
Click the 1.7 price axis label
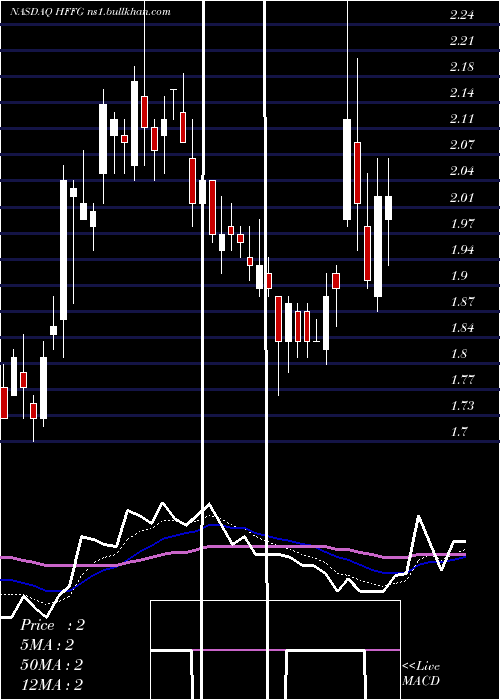pyautogui.click(x=458, y=432)
